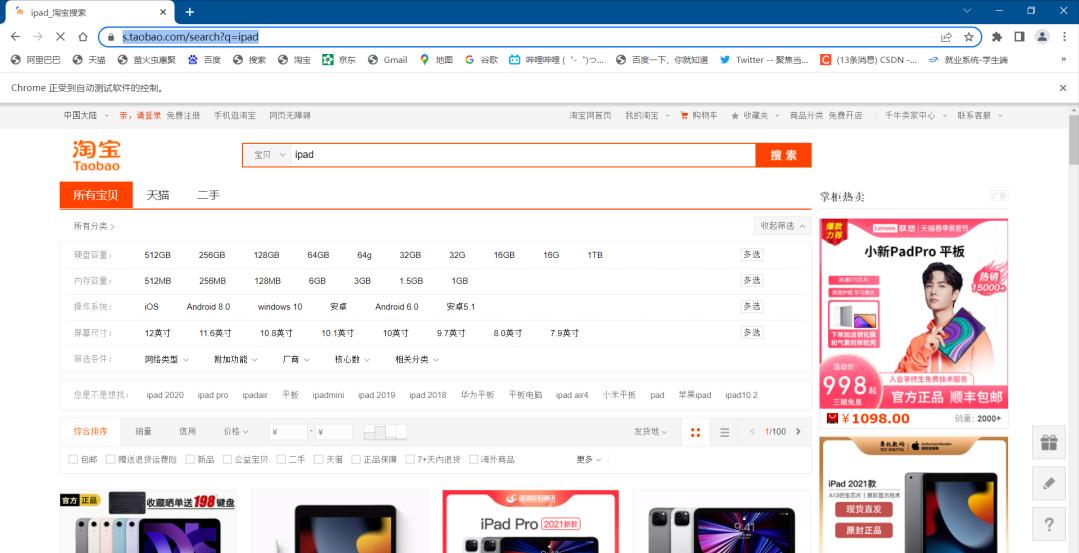
Task: Go to next results page arrow
Action: tap(798, 432)
